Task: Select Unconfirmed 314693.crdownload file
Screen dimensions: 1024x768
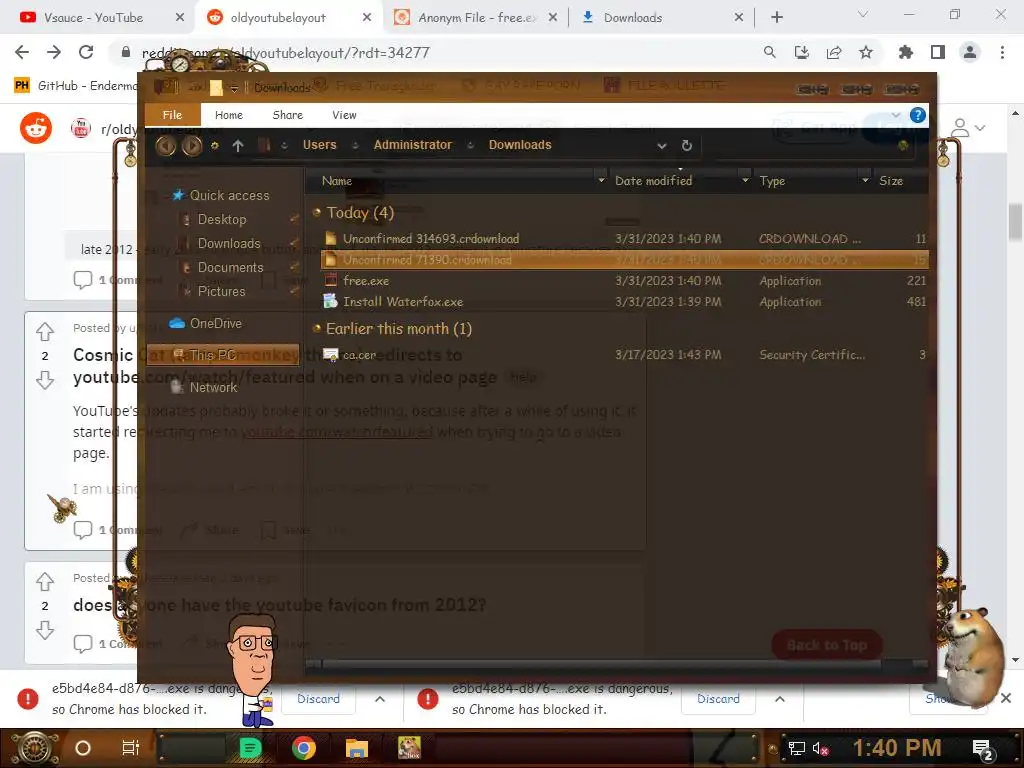Action: (x=624, y=238)
